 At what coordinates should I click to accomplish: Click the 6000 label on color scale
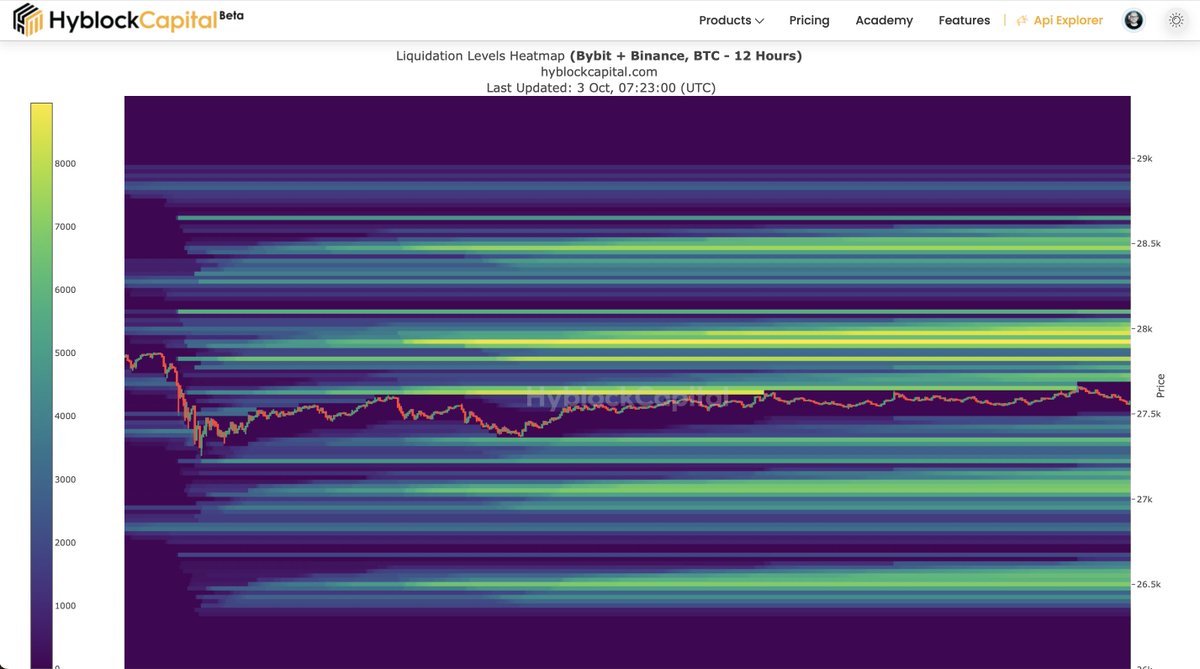[65, 290]
